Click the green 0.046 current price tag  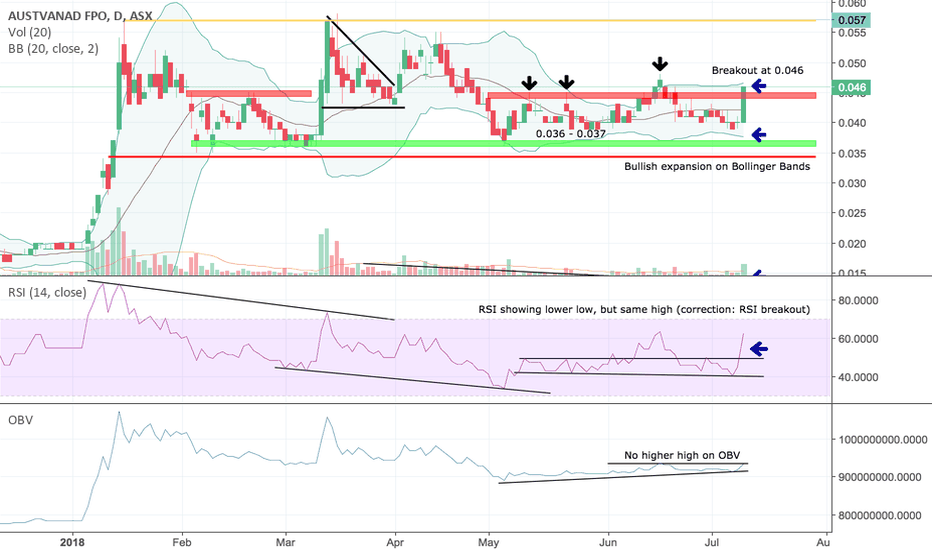(852, 87)
